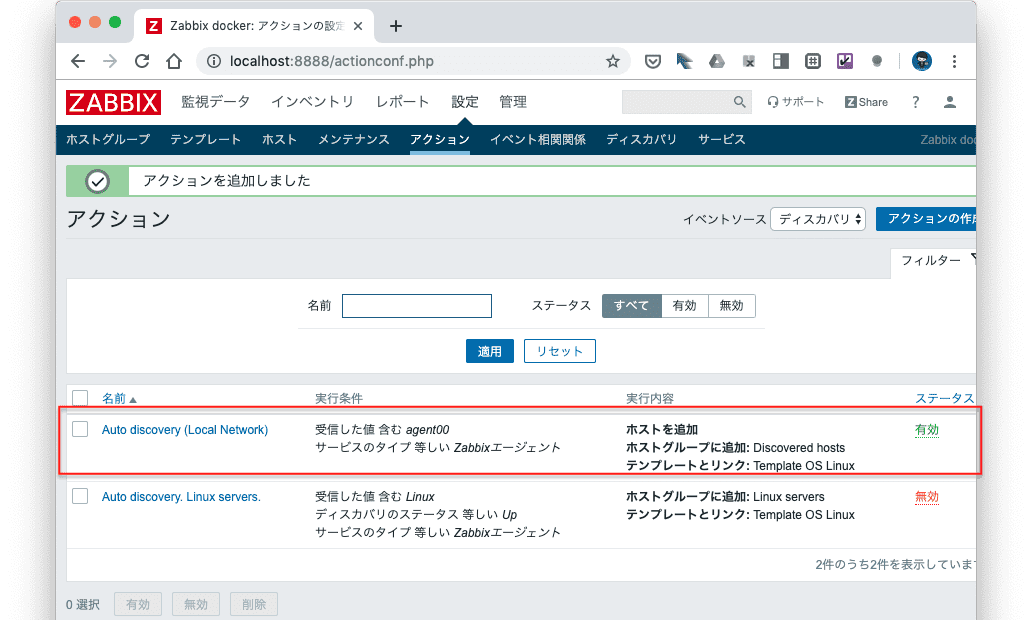Click the address bar URL
Image resolution: width=1032 pixels, height=620 pixels.
point(332,61)
